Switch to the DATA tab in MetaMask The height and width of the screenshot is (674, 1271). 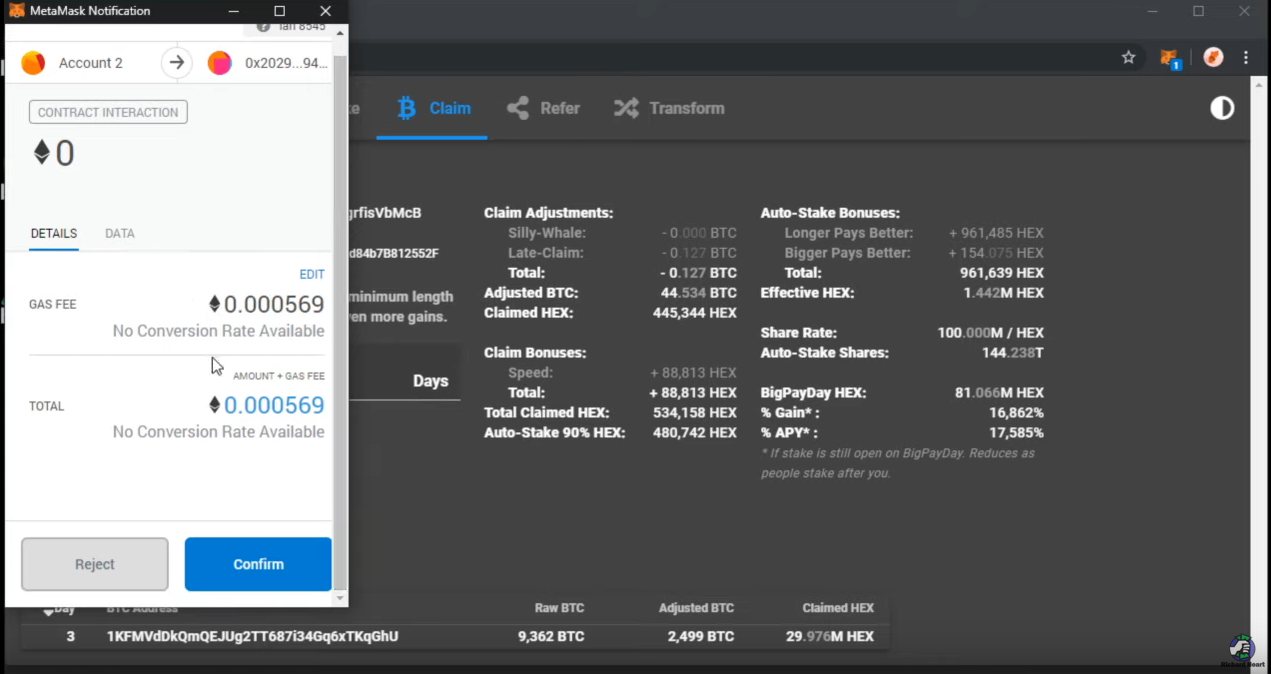[120, 233]
